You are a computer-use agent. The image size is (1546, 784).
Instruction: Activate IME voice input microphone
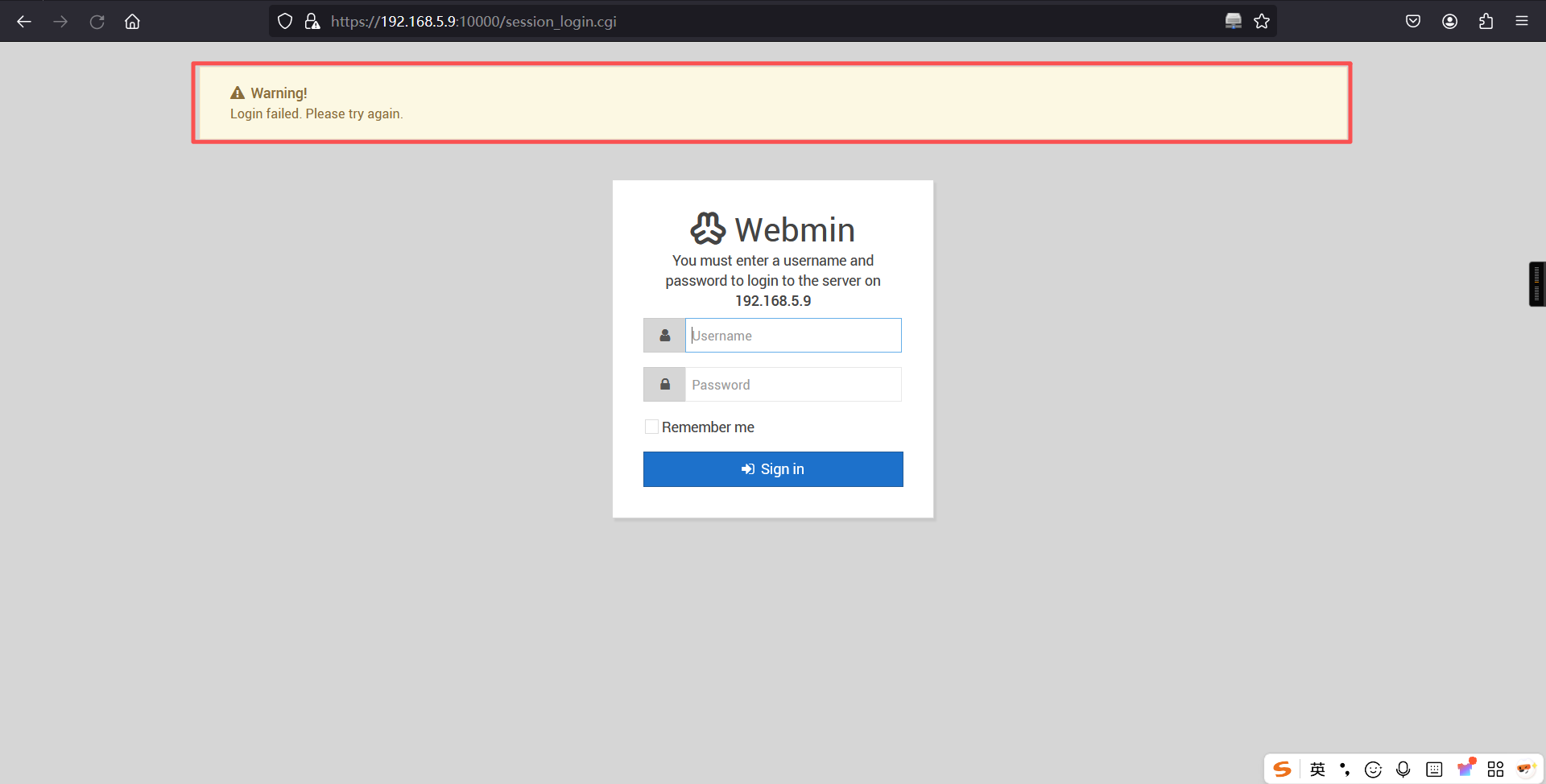pyautogui.click(x=1403, y=770)
